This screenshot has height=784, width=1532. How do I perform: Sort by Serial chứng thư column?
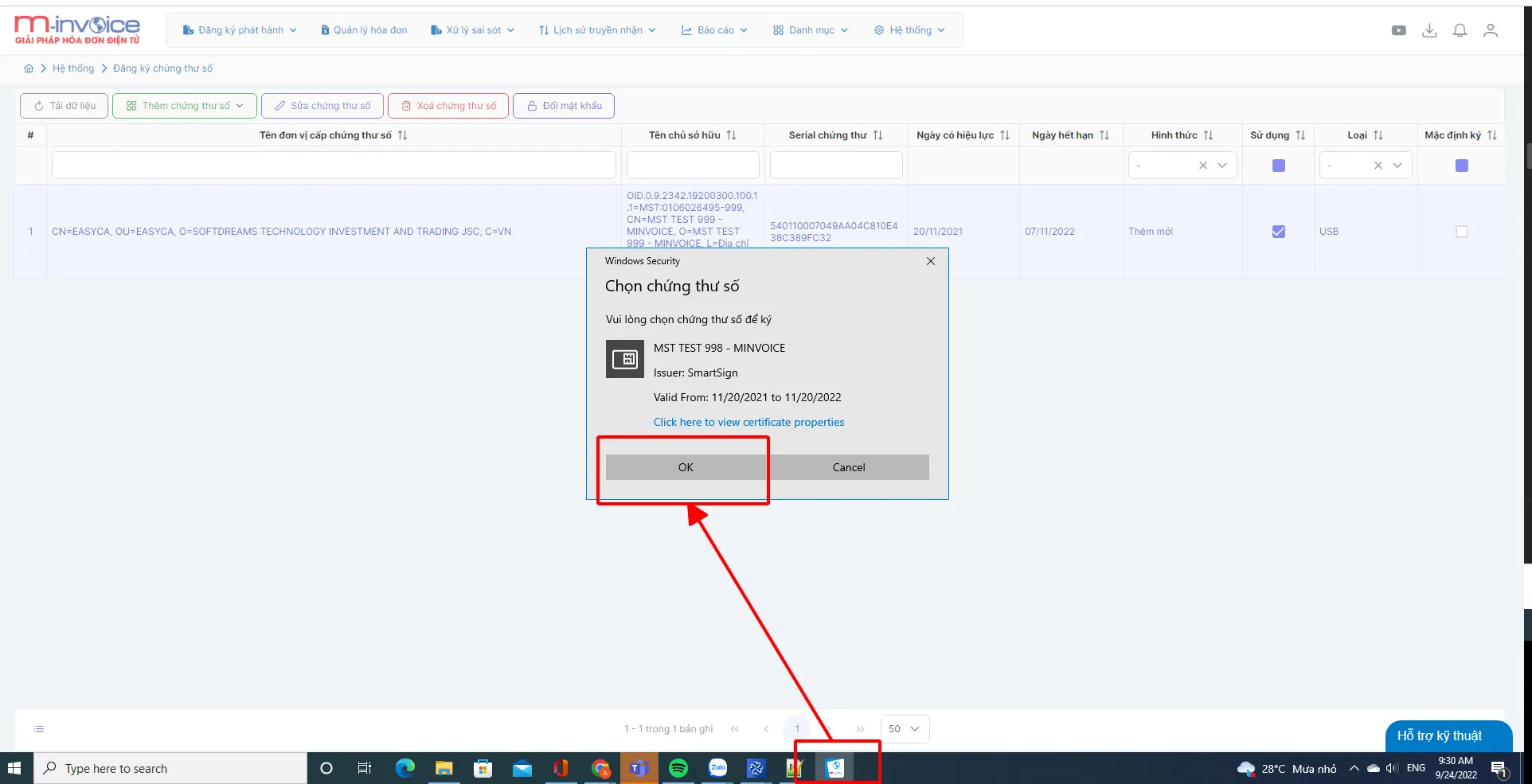(x=878, y=135)
